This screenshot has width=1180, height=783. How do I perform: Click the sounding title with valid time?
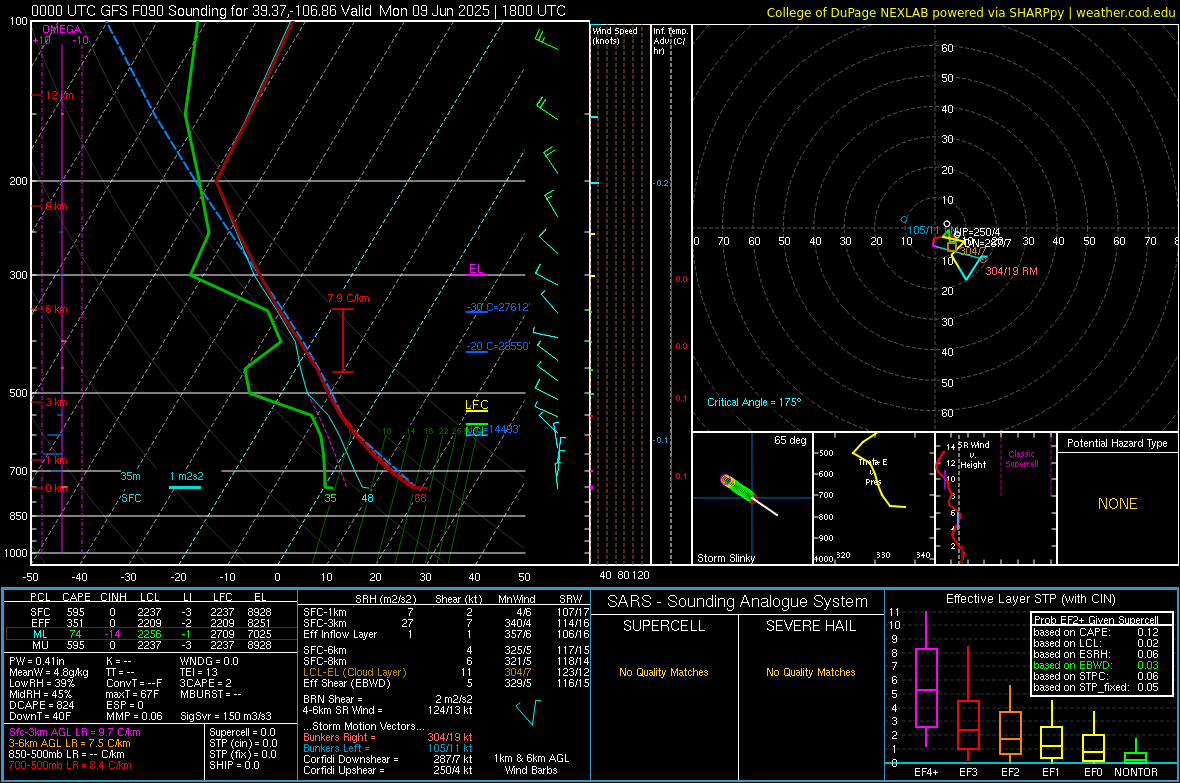[298, 11]
